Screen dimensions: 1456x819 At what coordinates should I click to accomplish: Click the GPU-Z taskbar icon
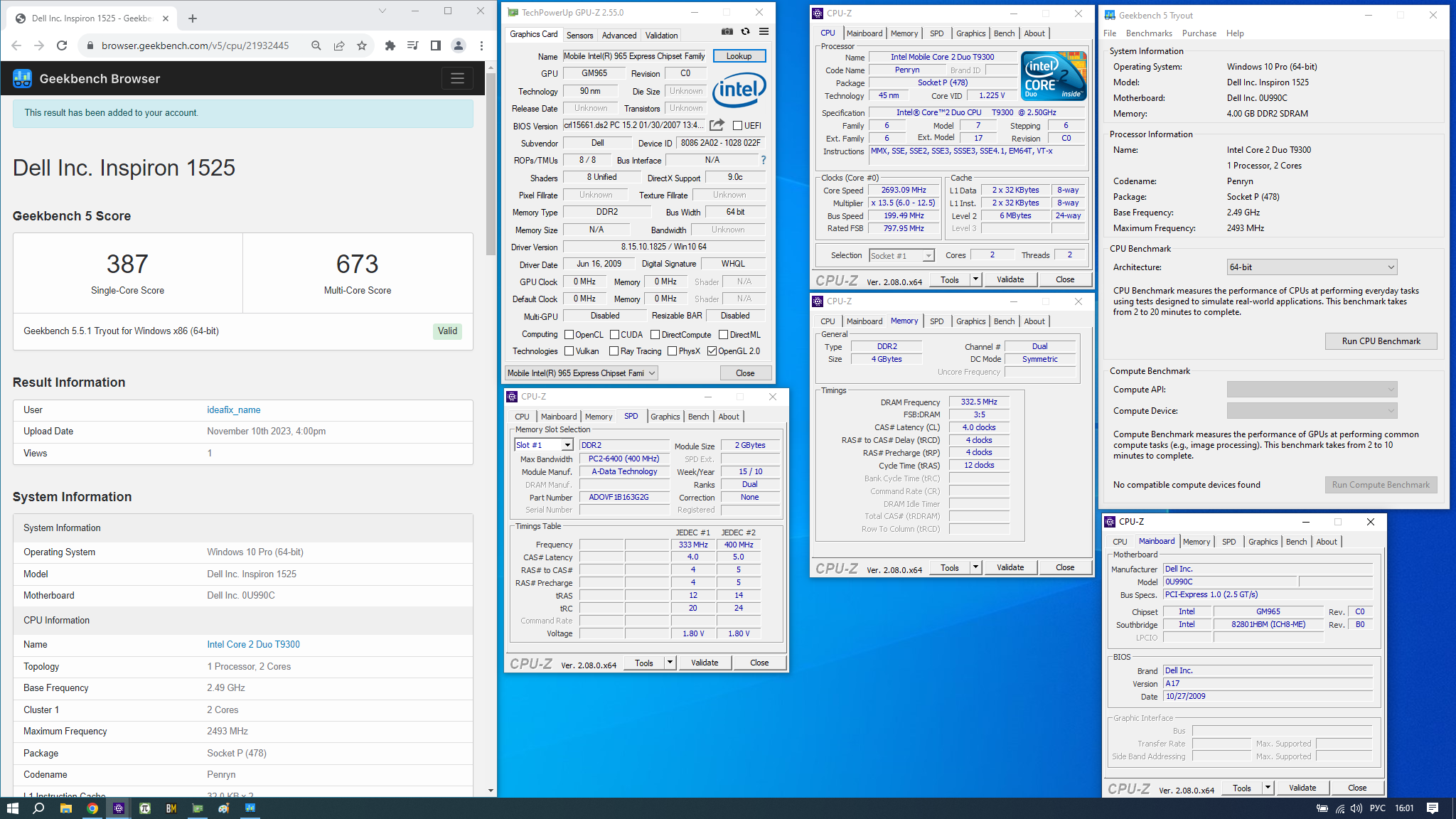198,808
